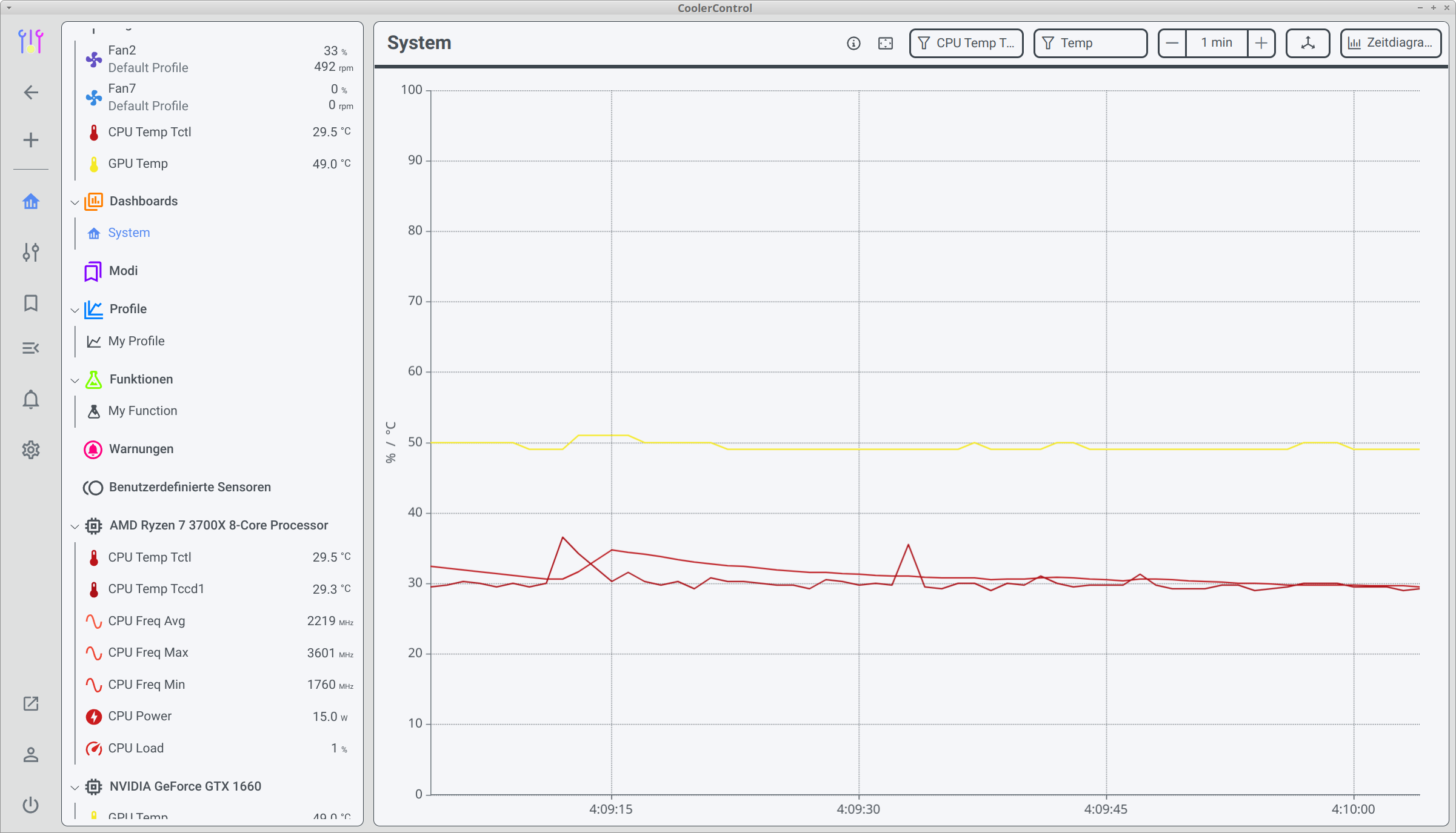This screenshot has height=833, width=1456.
Task: Open the controls sliders icon in sidebar
Action: pos(31,252)
